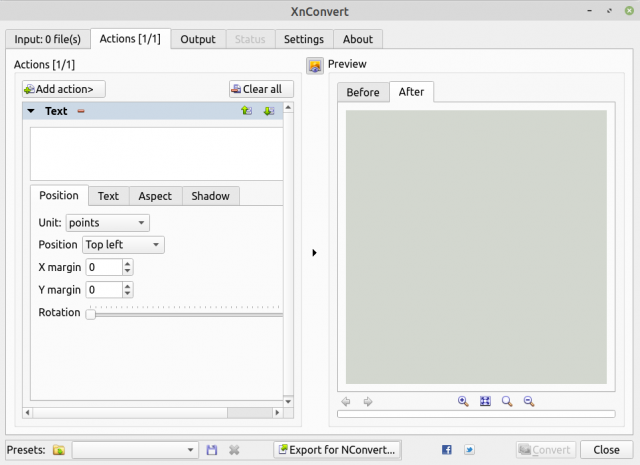Image resolution: width=640 pixels, height=465 pixels.
Task: Decrease the Y margin value
Action: tap(128, 294)
